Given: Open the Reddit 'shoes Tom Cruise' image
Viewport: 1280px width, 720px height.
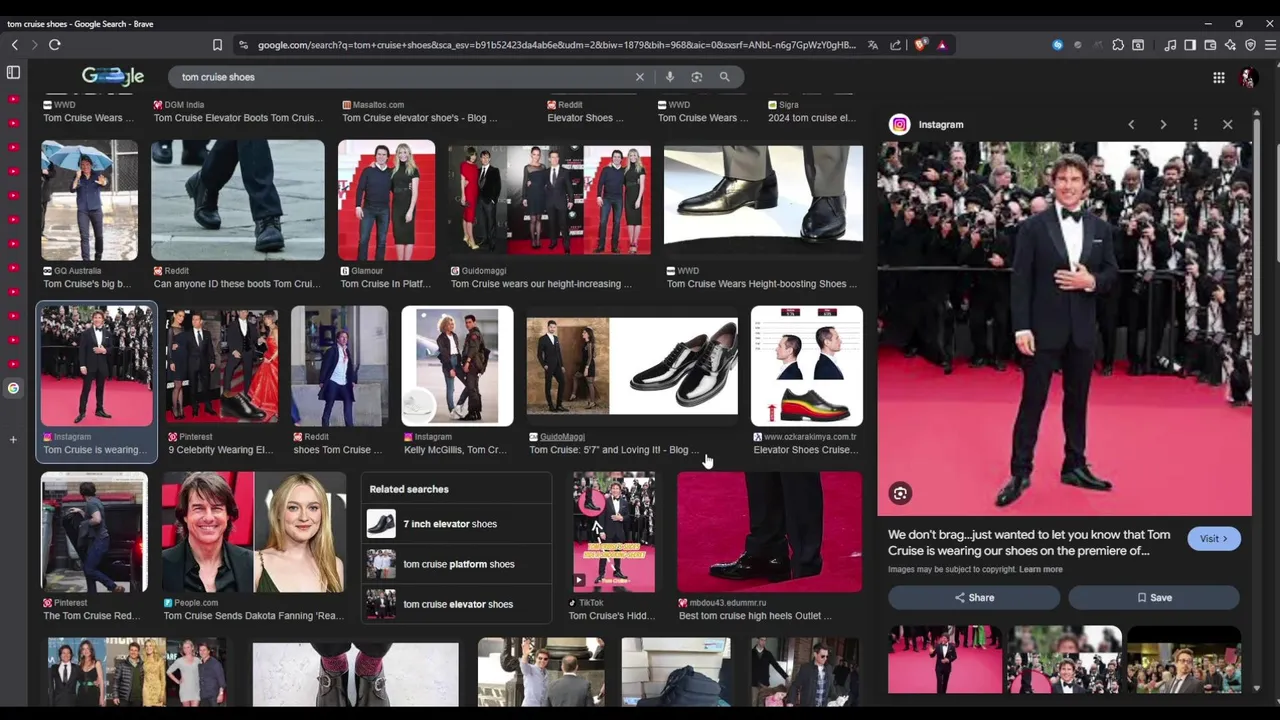Looking at the screenshot, I should coord(340,366).
